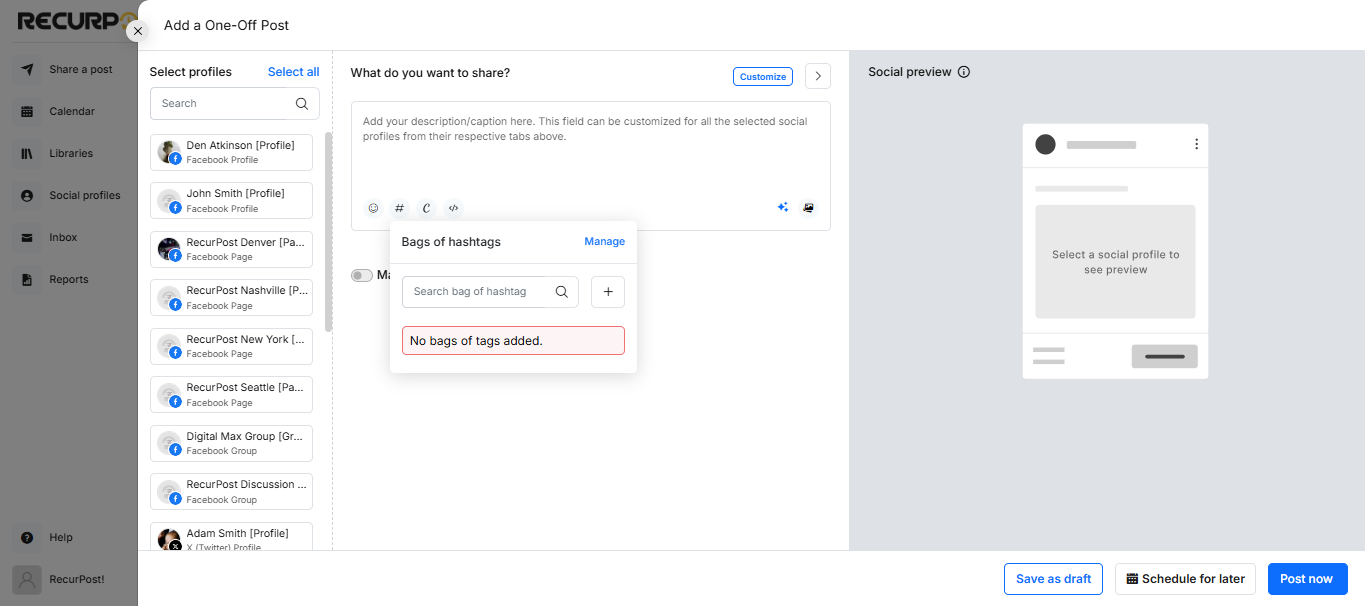Select Digital Max Group Facebook Group
Screen dimensions: 1365x606
pyautogui.click(x=231, y=443)
